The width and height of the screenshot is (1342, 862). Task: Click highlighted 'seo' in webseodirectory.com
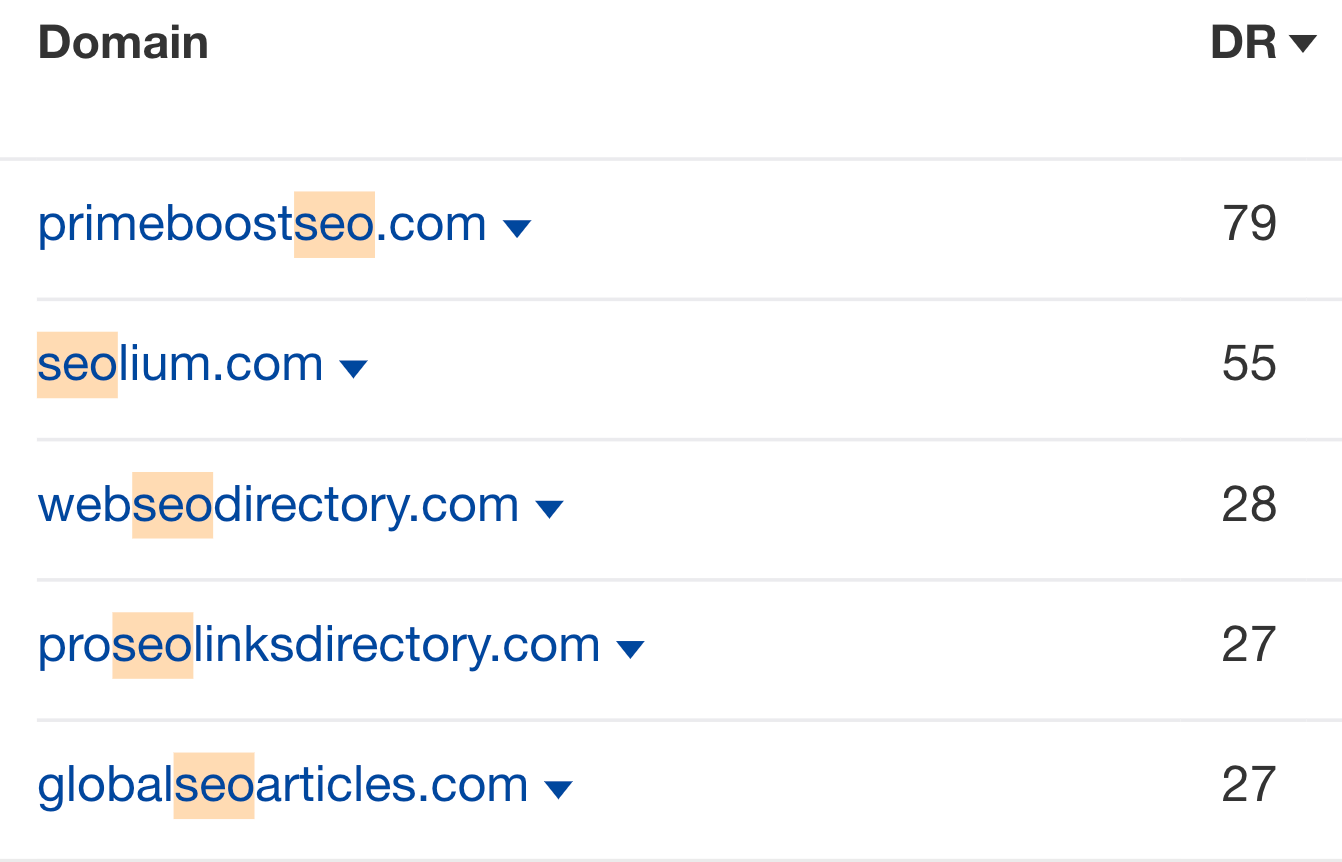coord(173,505)
